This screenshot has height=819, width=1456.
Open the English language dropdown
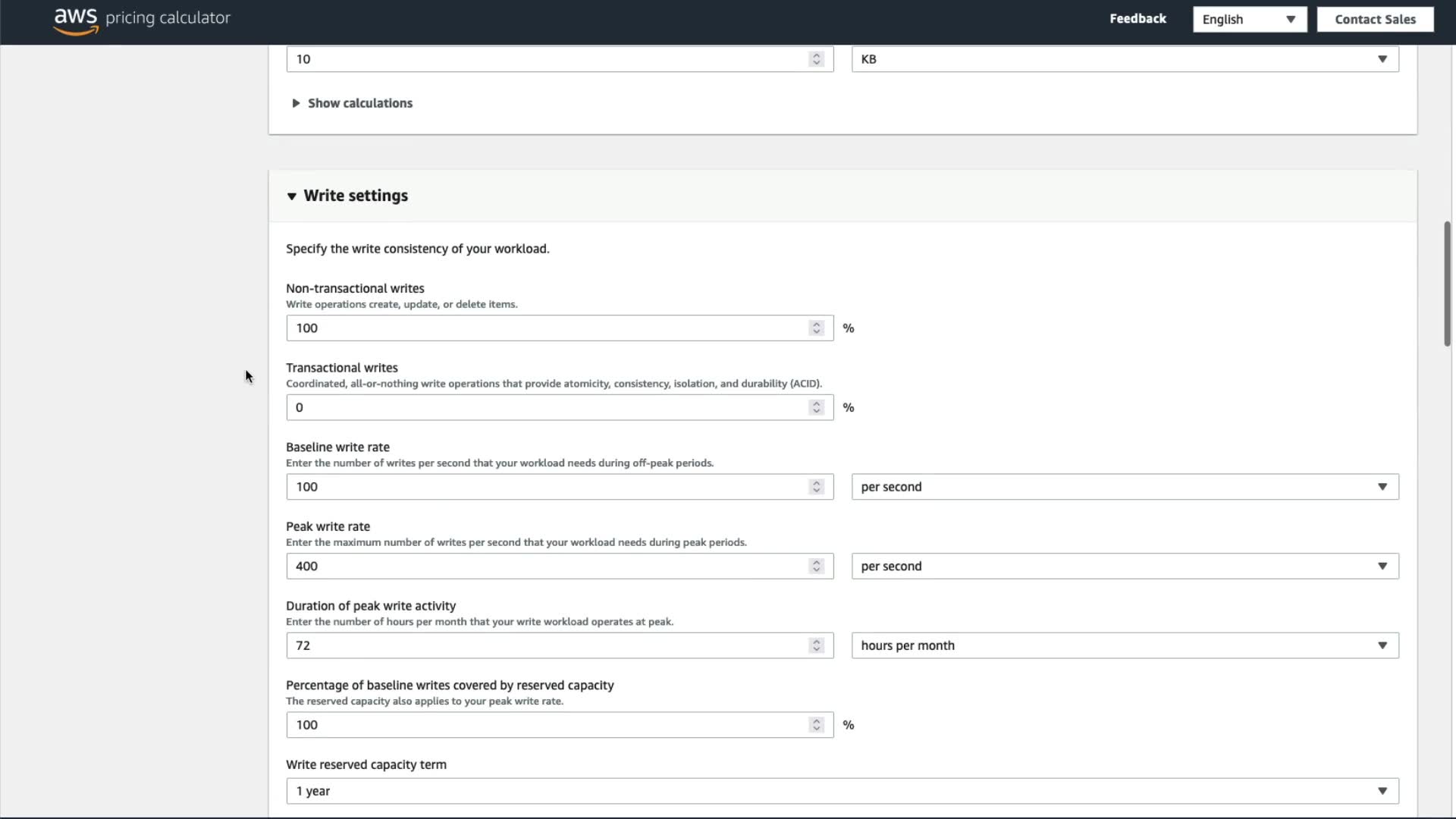point(1249,20)
